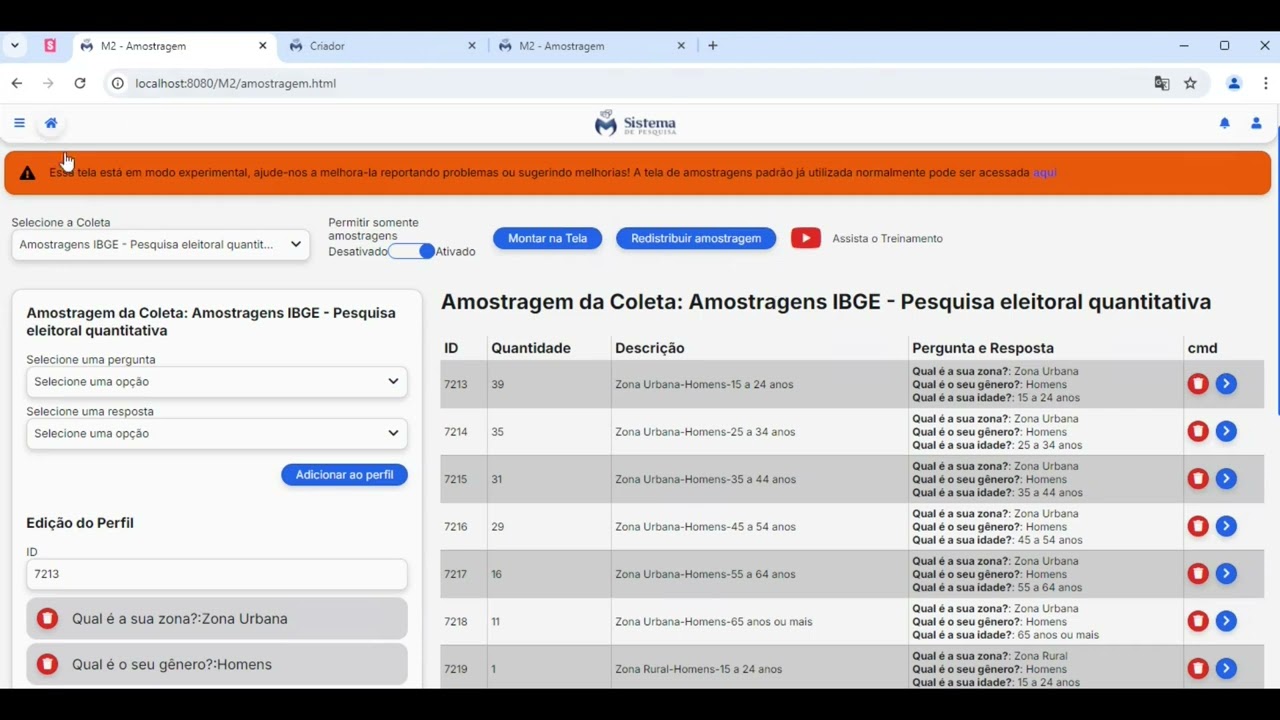Open row 7219 with blue arrow

tap(1226, 669)
